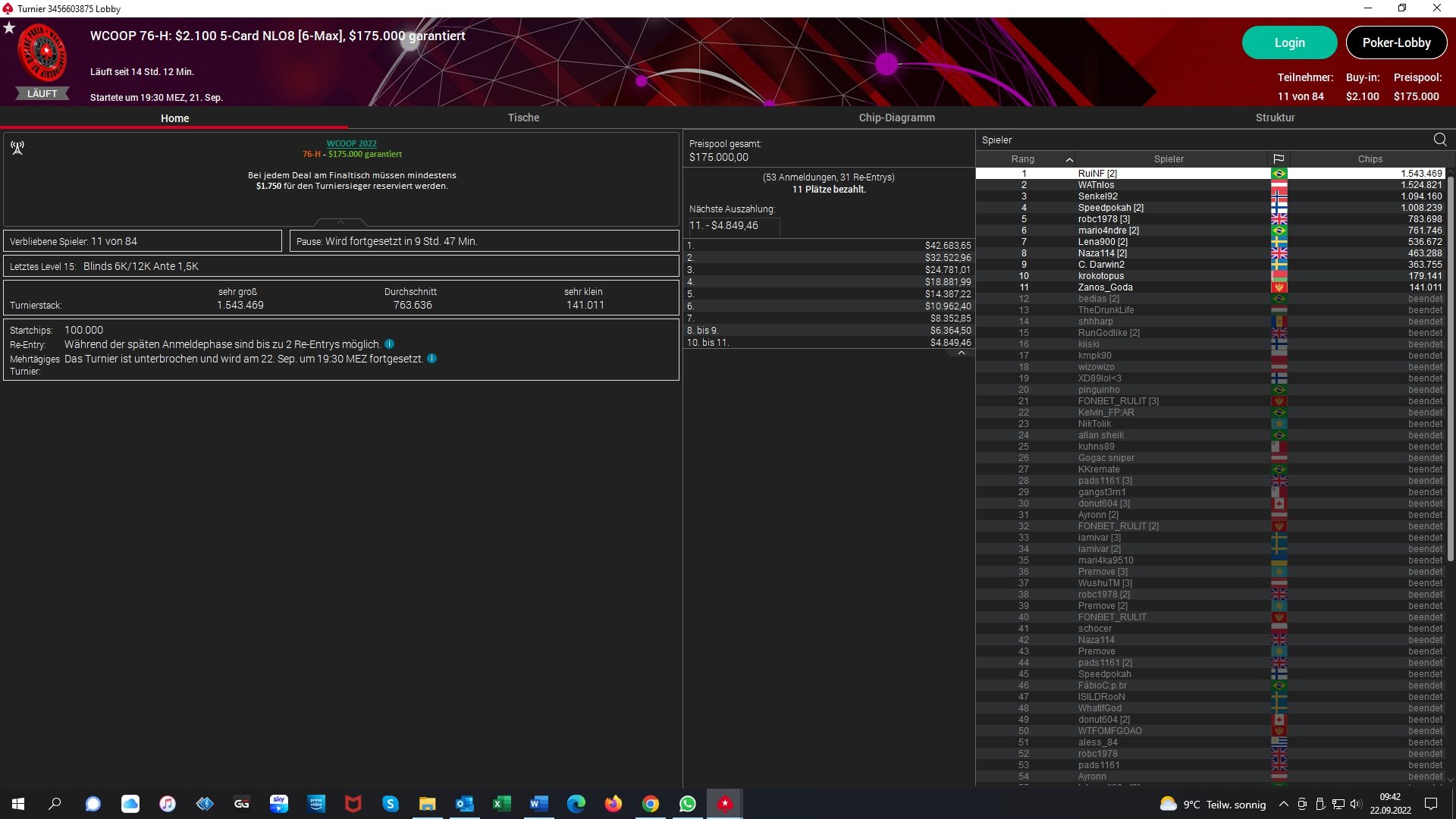1456x819 pixels.
Task: Open GGPoker from the taskbar
Action: [241, 804]
